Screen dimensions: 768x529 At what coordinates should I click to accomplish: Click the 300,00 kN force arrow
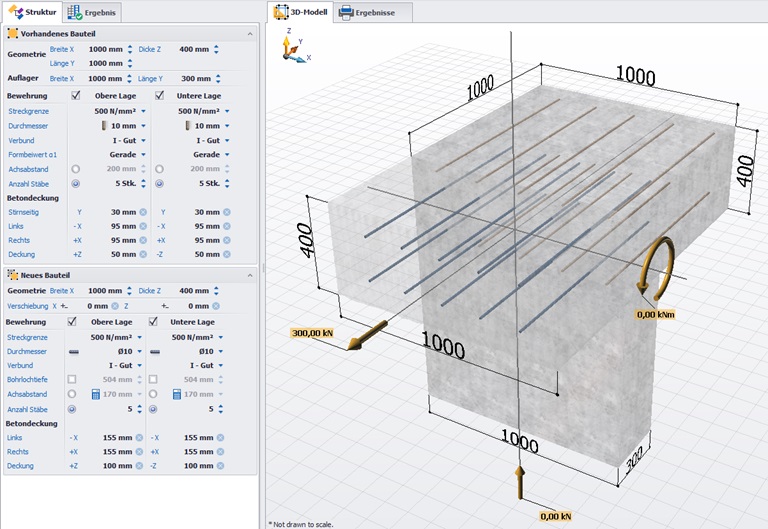(x=367, y=336)
